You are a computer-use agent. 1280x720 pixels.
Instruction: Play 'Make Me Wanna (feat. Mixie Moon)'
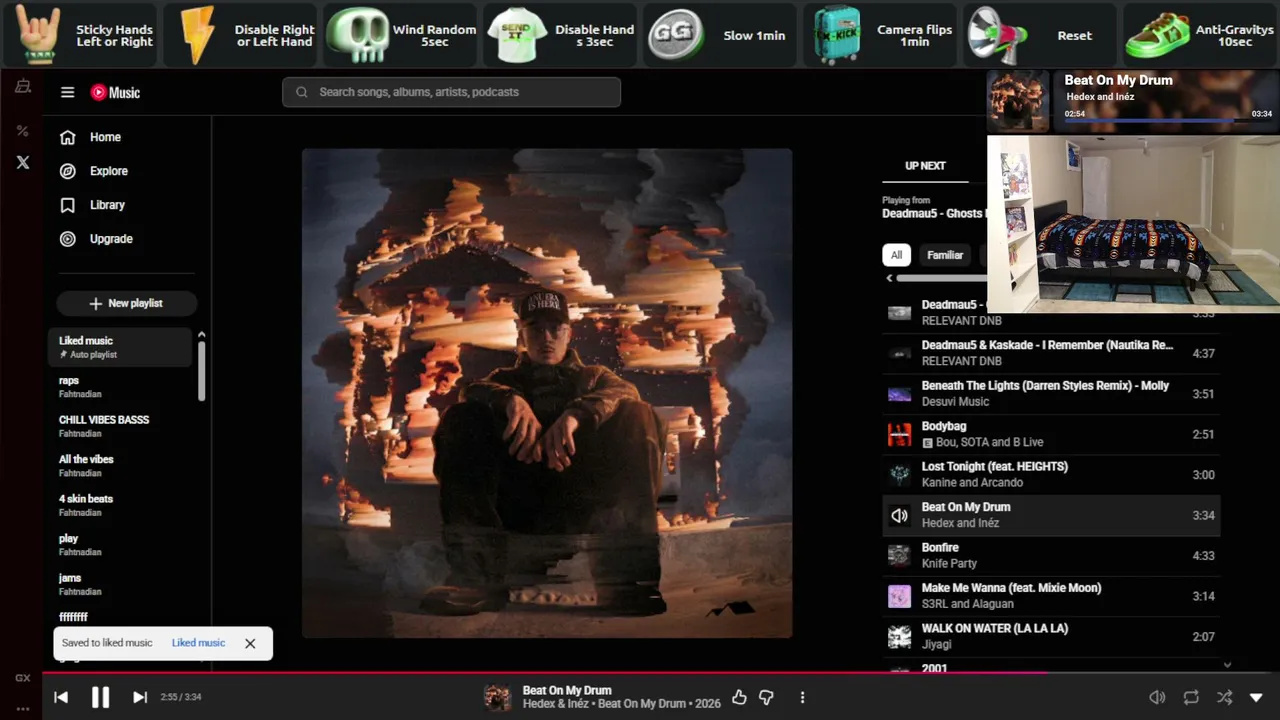[x=1051, y=596]
